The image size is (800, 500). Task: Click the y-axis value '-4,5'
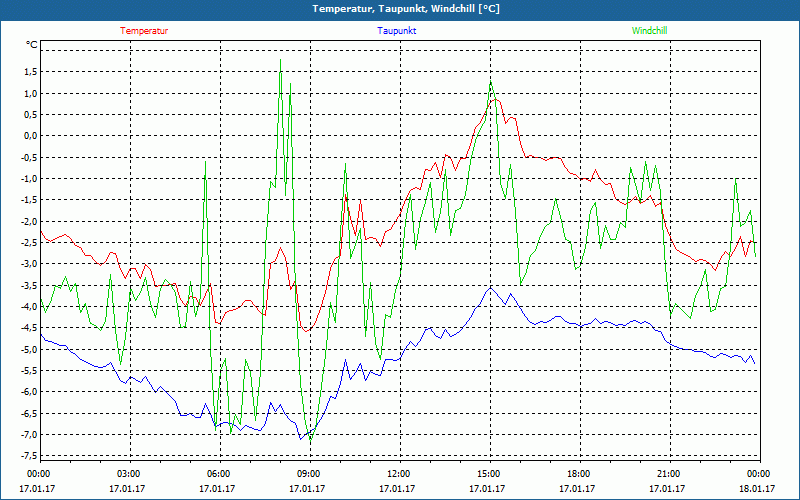coord(29,328)
